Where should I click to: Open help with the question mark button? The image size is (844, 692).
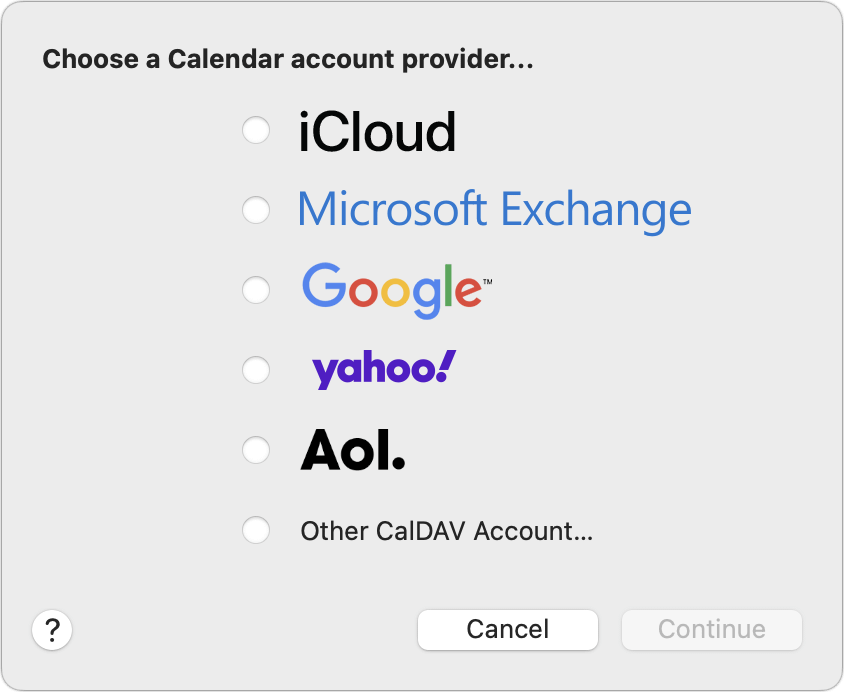(53, 631)
